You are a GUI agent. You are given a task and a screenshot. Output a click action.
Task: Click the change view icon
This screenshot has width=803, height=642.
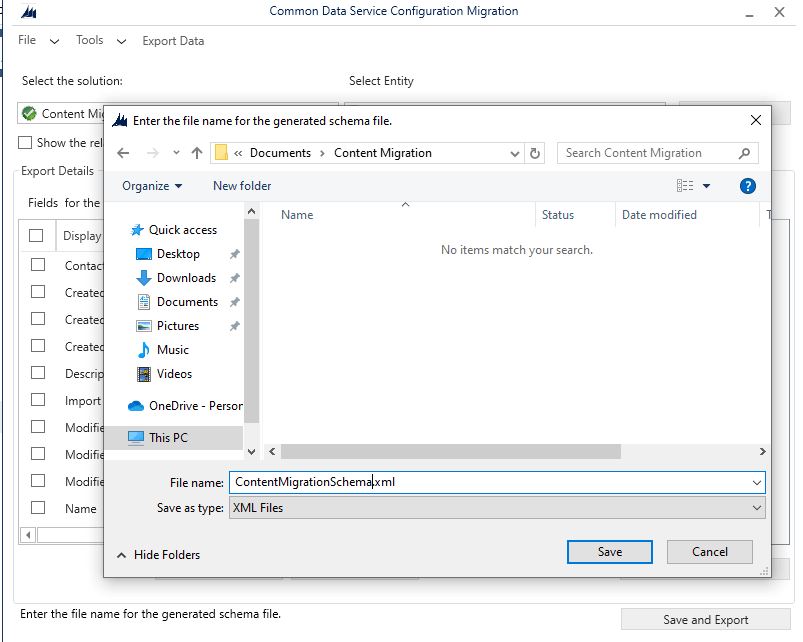685,185
